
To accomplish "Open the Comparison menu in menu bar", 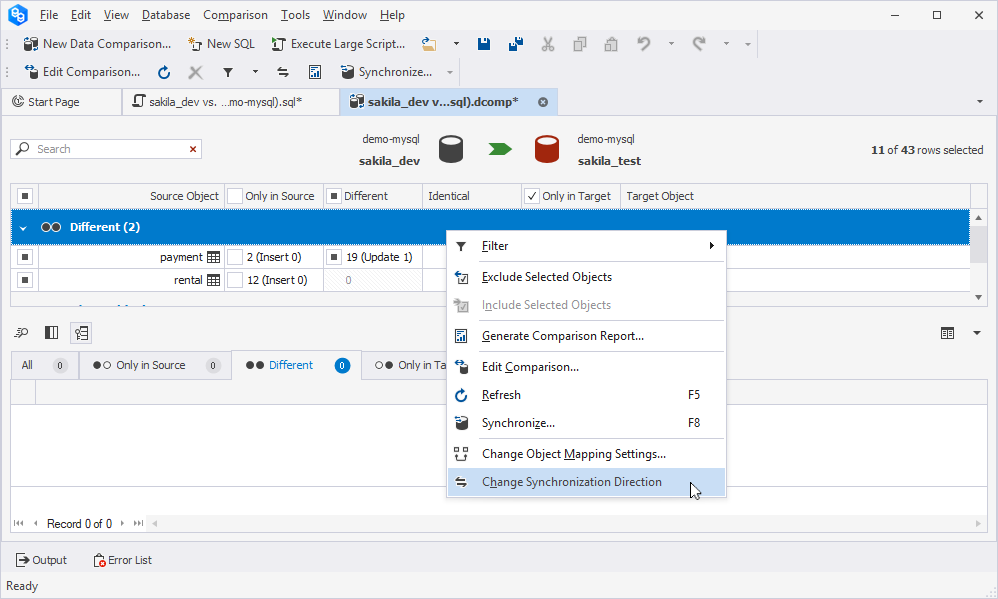I will [x=235, y=15].
